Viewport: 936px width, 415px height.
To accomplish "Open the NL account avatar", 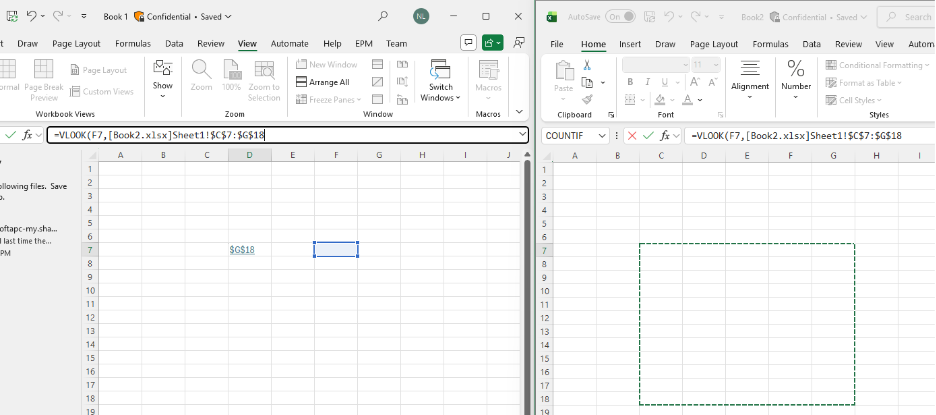I will [x=421, y=17].
